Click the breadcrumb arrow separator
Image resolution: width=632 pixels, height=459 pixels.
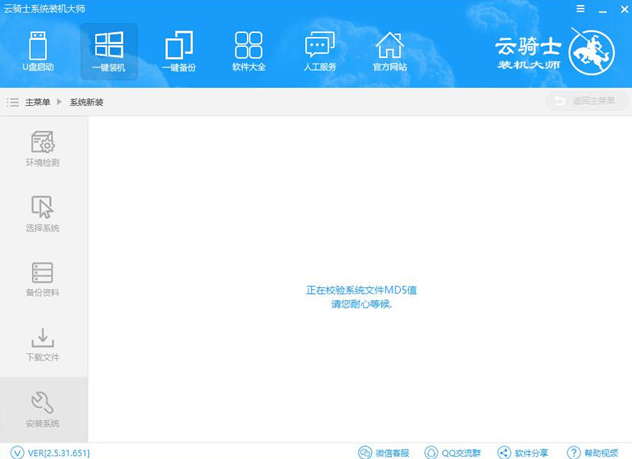(59, 102)
